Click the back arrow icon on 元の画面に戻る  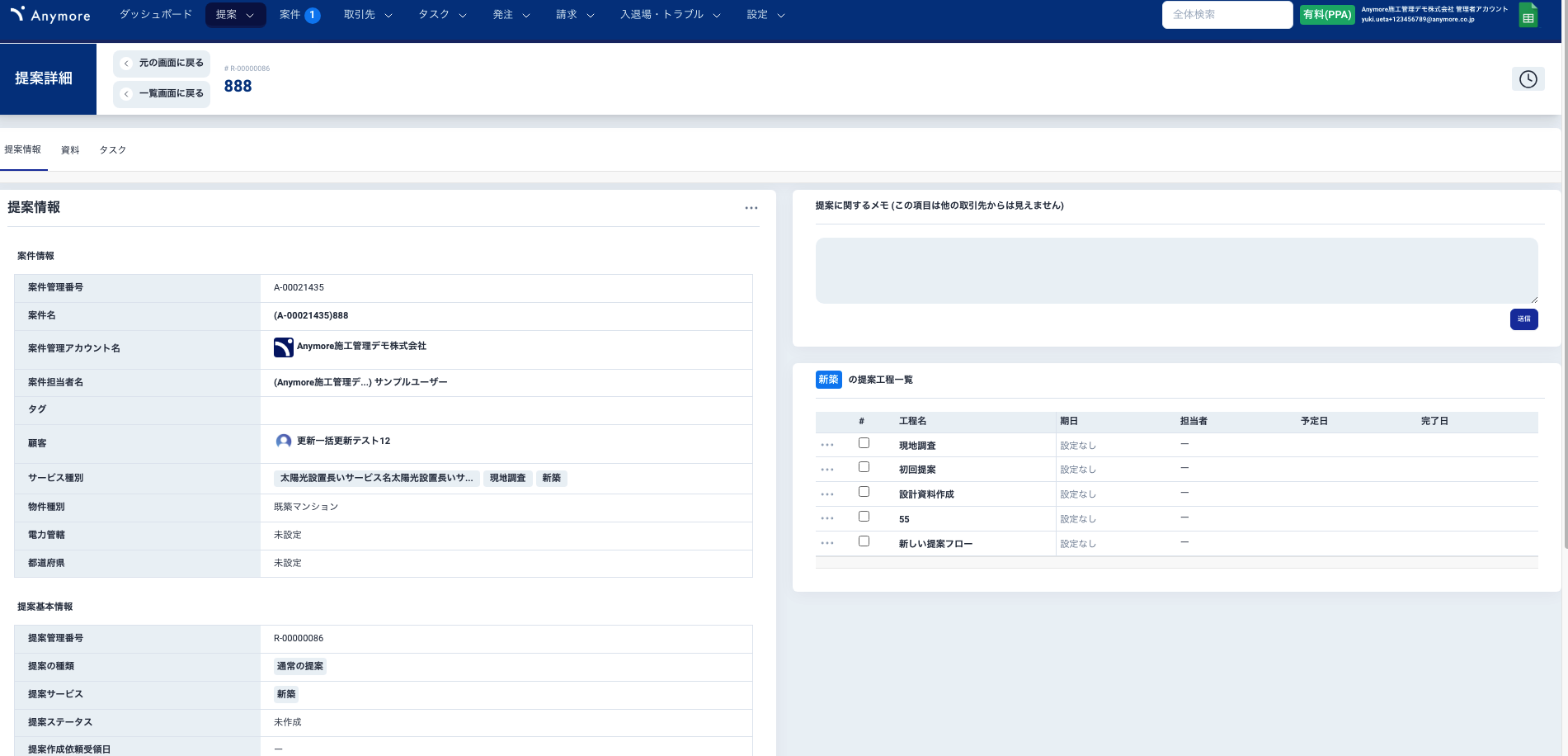pyautogui.click(x=126, y=64)
